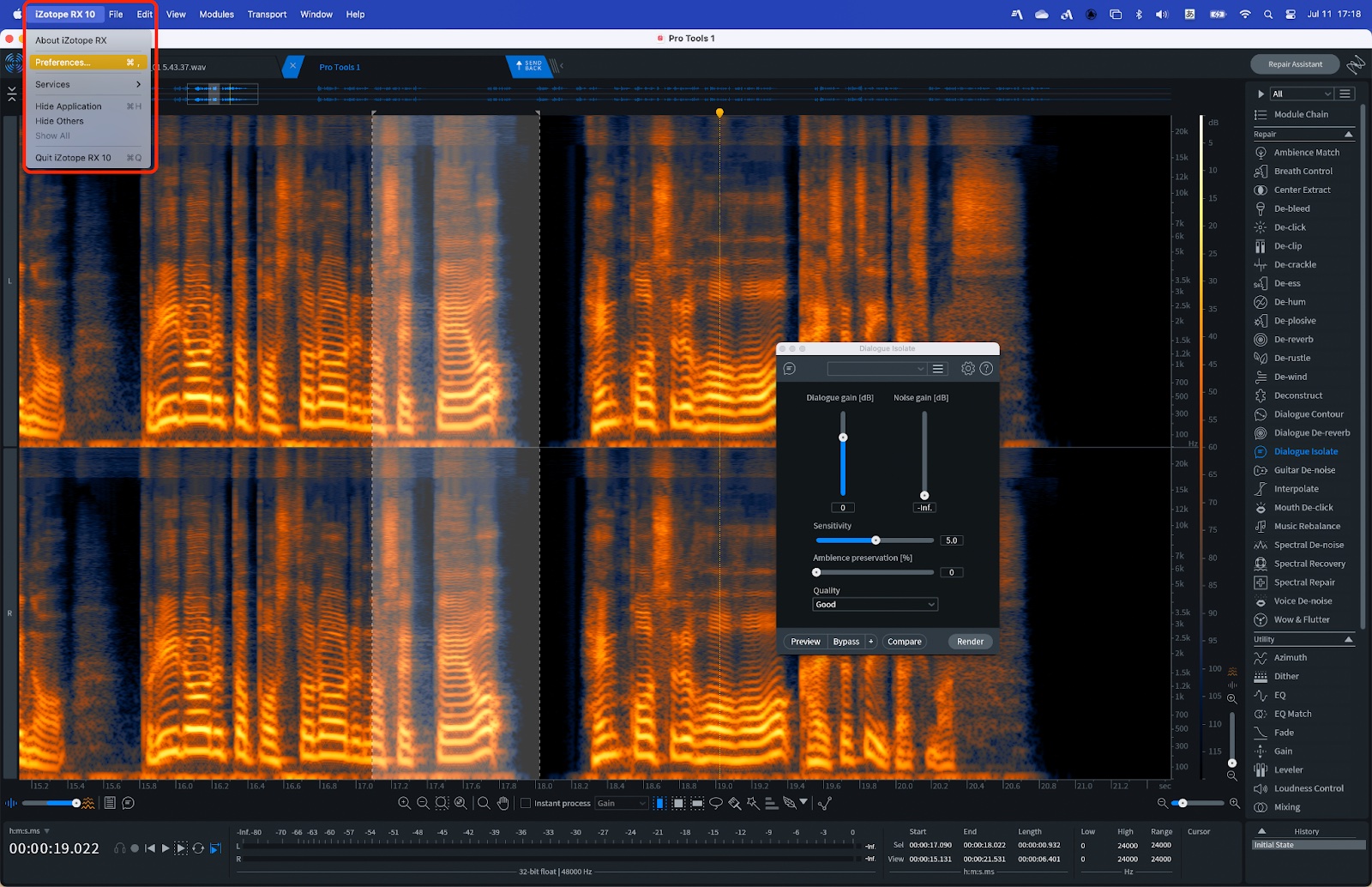Open the Center Extract module
This screenshot has height=887, width=1372.
[x=1303, y=190]
